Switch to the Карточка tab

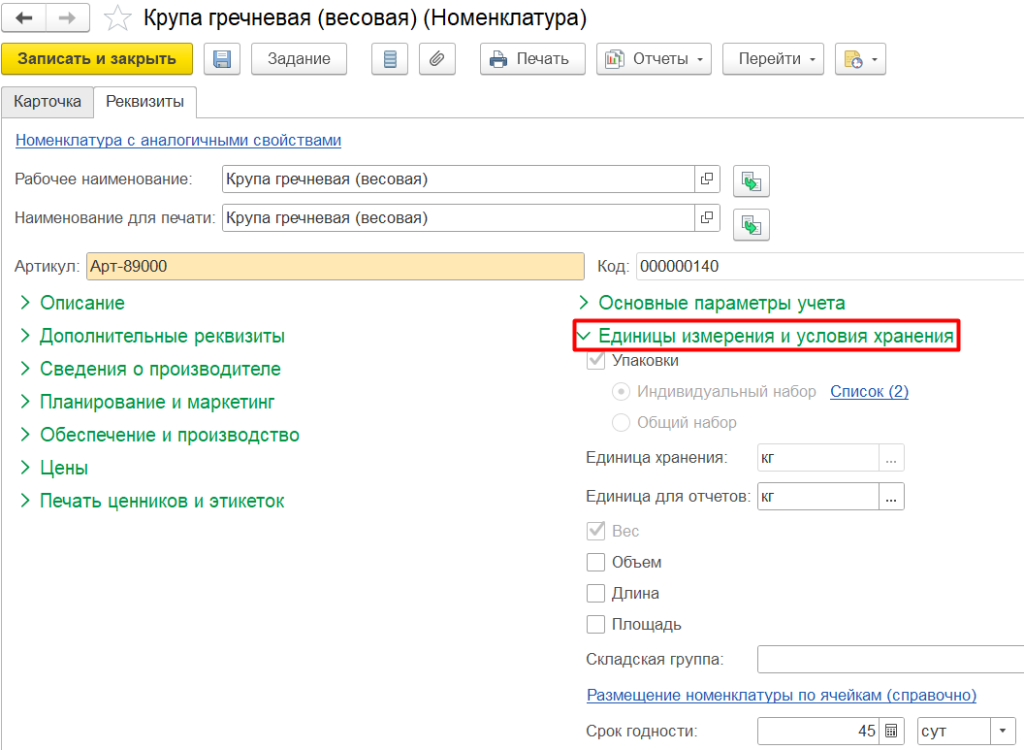[47, 102]
